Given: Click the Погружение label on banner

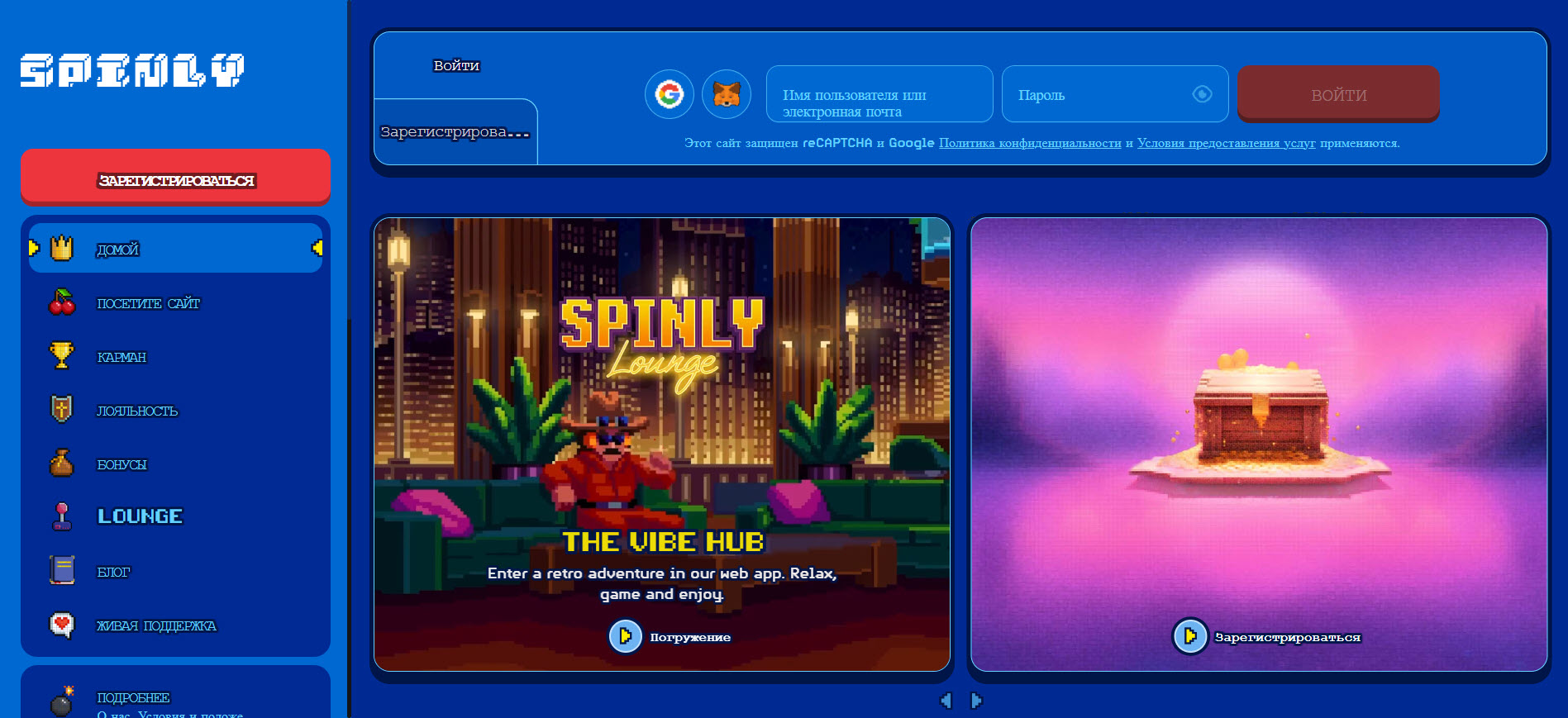Looking at the screenshot, I should [x=690, y=637].
